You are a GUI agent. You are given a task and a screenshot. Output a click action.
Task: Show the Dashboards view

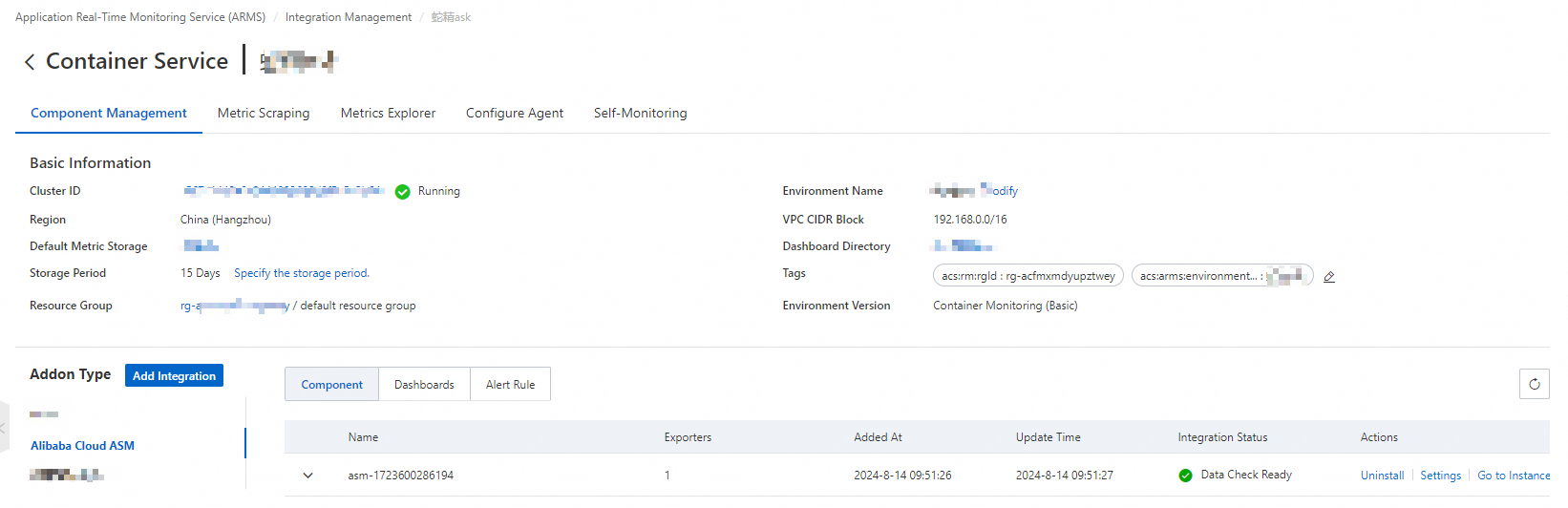(x=424, y=385)
